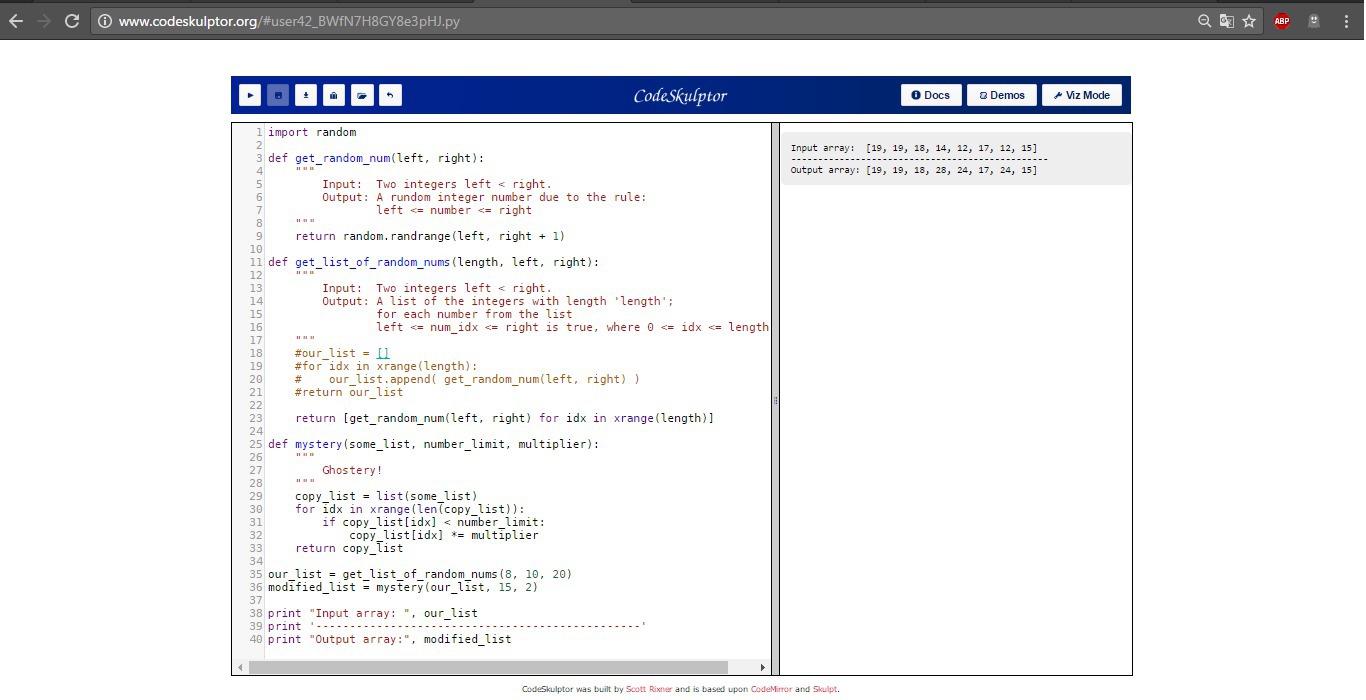
Task: Run the code with the play button
Action: point(250,95)
